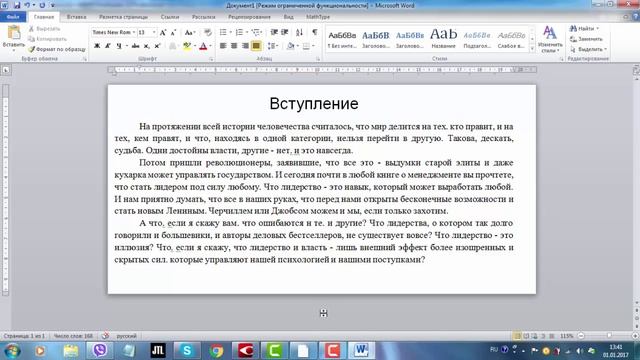Click the Copy (Копировать) button
Image resolution: width=640 pixels, height=360 pixels.
(47, 39)
